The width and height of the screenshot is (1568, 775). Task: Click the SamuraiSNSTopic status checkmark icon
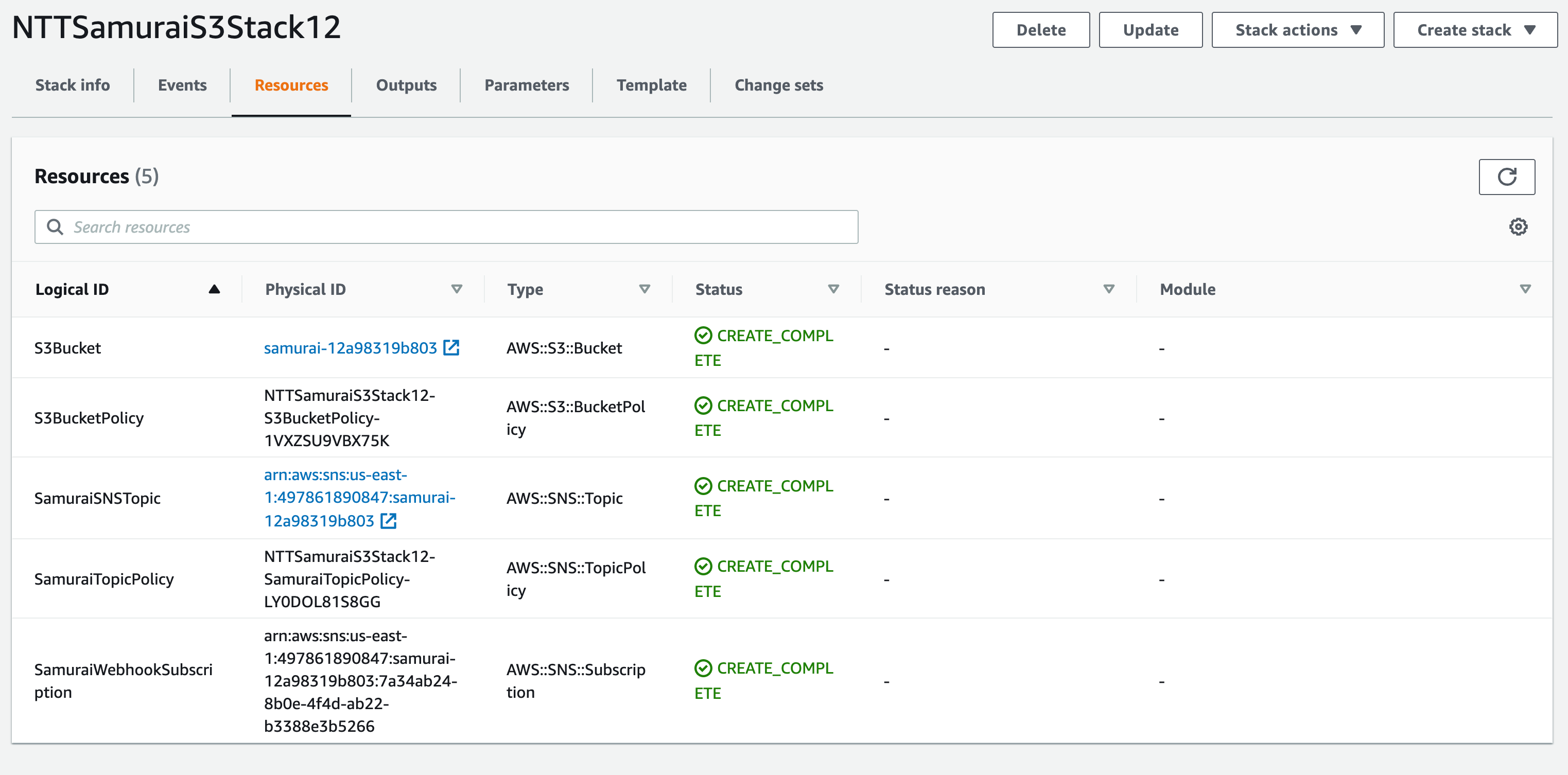pyautogui.click(x=703, y=485)
